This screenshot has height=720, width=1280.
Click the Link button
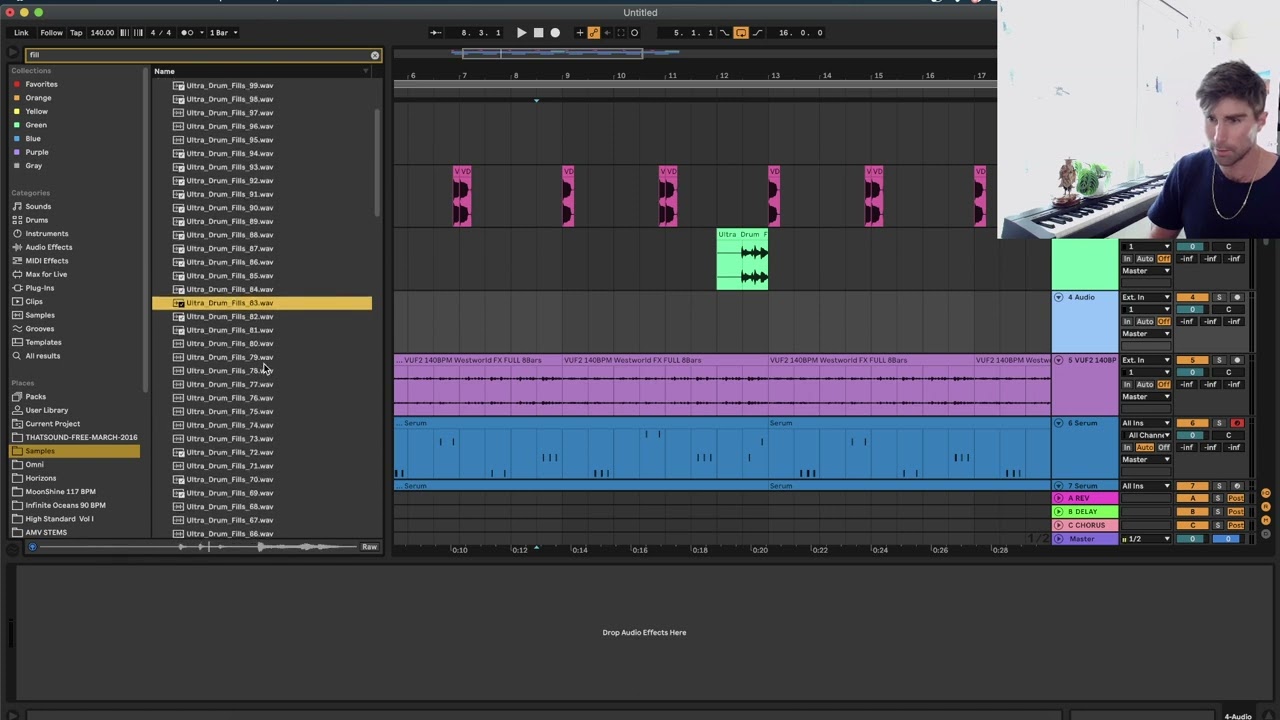pyautogui.click(x=21, y=33)
